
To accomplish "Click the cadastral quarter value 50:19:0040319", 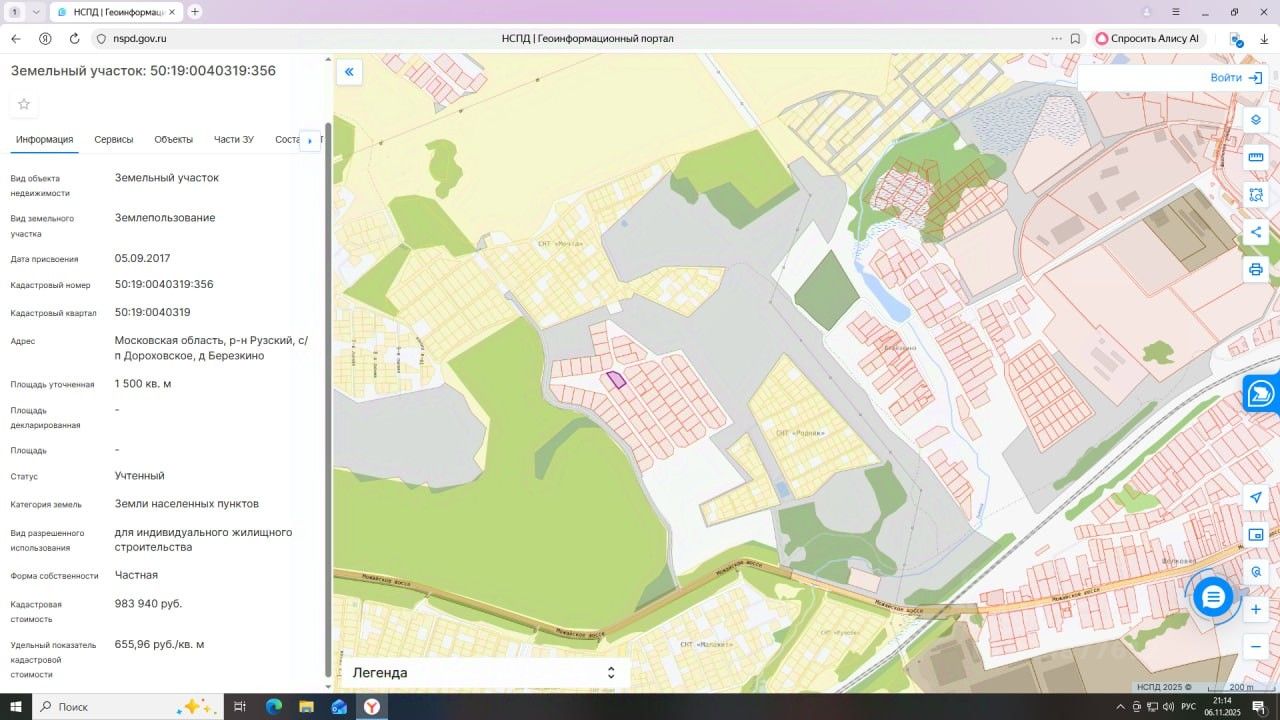I will tap(152, 312).
